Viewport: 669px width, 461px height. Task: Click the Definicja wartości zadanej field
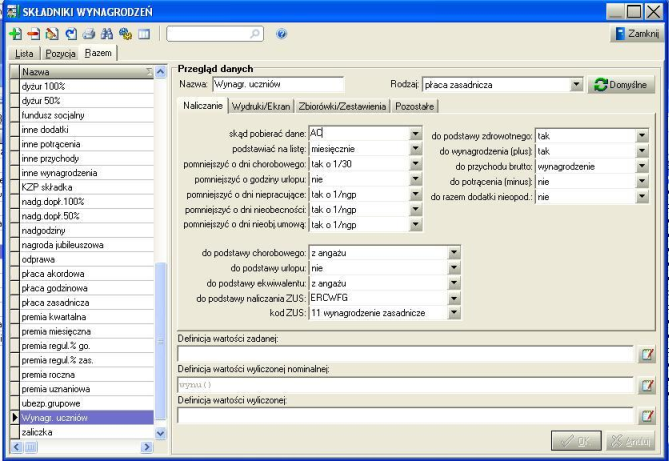[x=405, y=354]
